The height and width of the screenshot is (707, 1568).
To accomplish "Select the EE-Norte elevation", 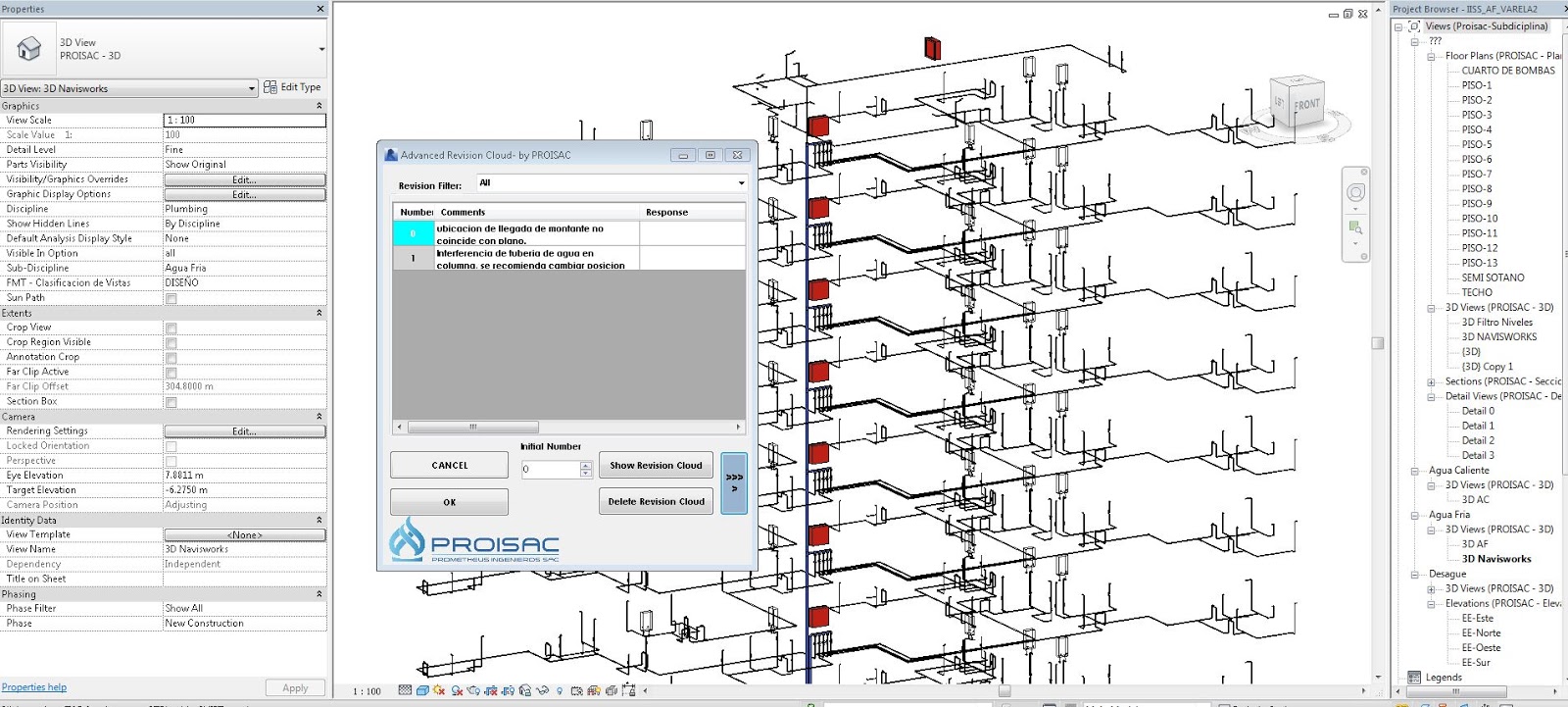I will [1481, 633].
